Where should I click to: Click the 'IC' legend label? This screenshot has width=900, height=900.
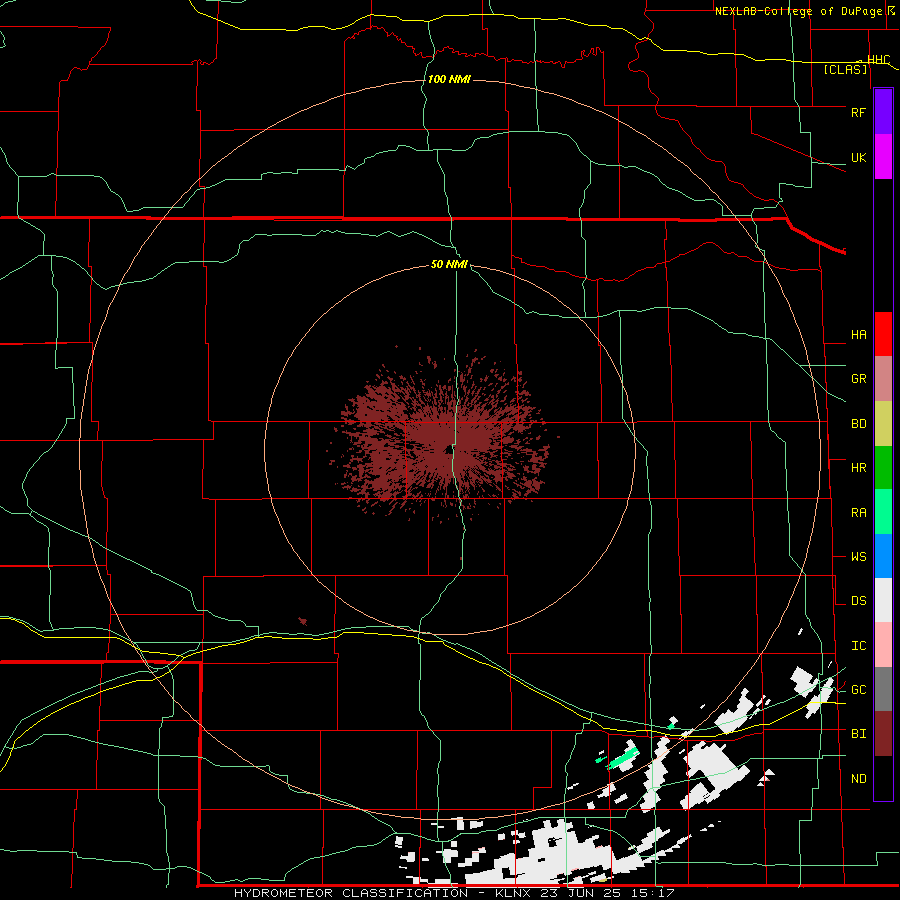click(x=858, y=646)
